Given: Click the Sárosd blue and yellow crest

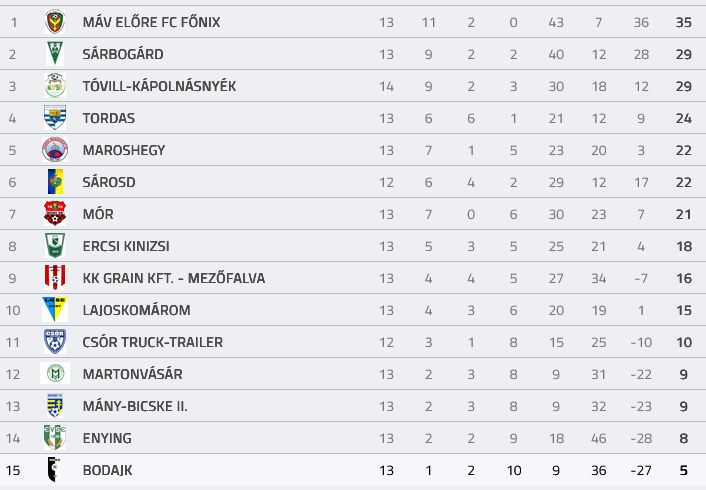Looking at the screenshot, I should point(55,181).
